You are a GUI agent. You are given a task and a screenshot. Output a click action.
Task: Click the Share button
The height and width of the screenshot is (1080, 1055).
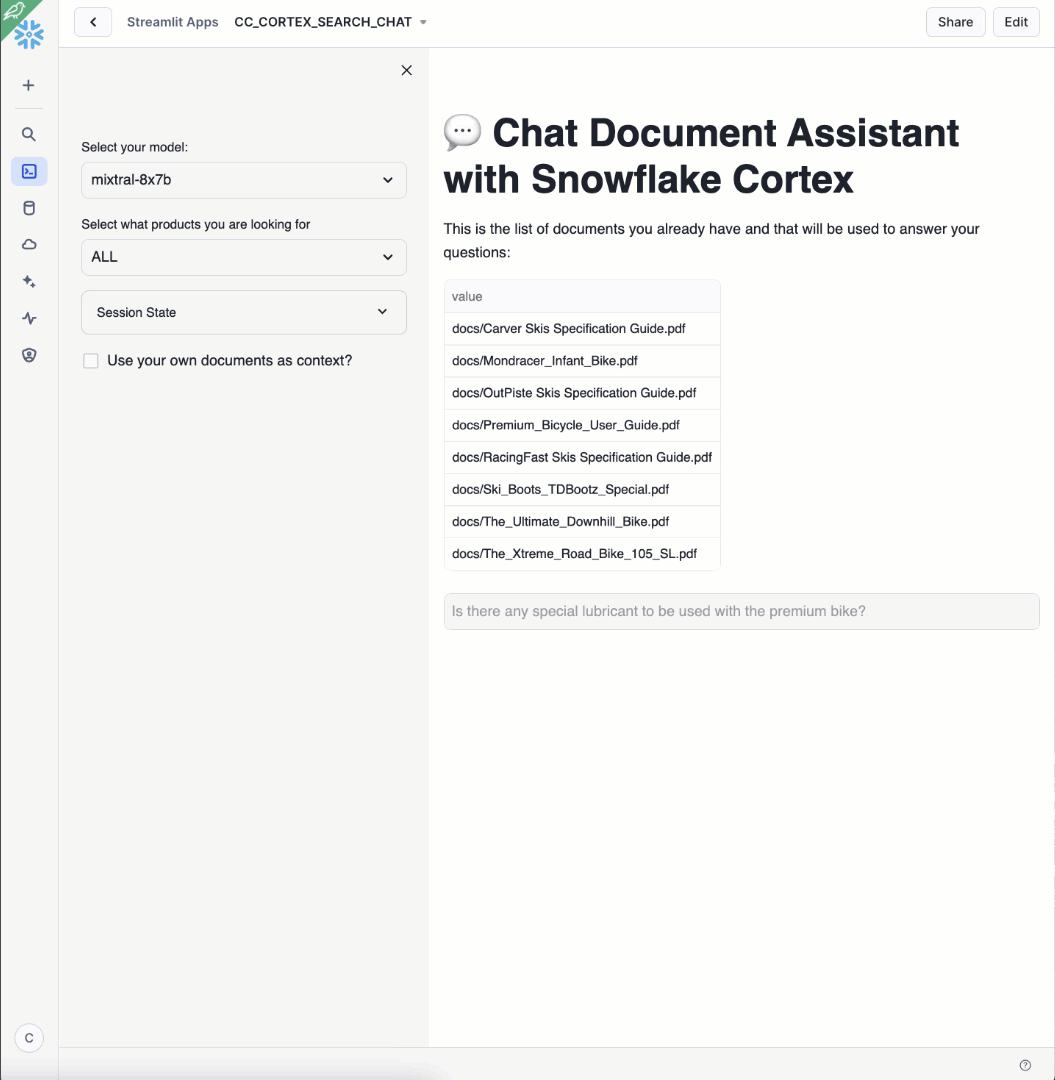point(954,21)
